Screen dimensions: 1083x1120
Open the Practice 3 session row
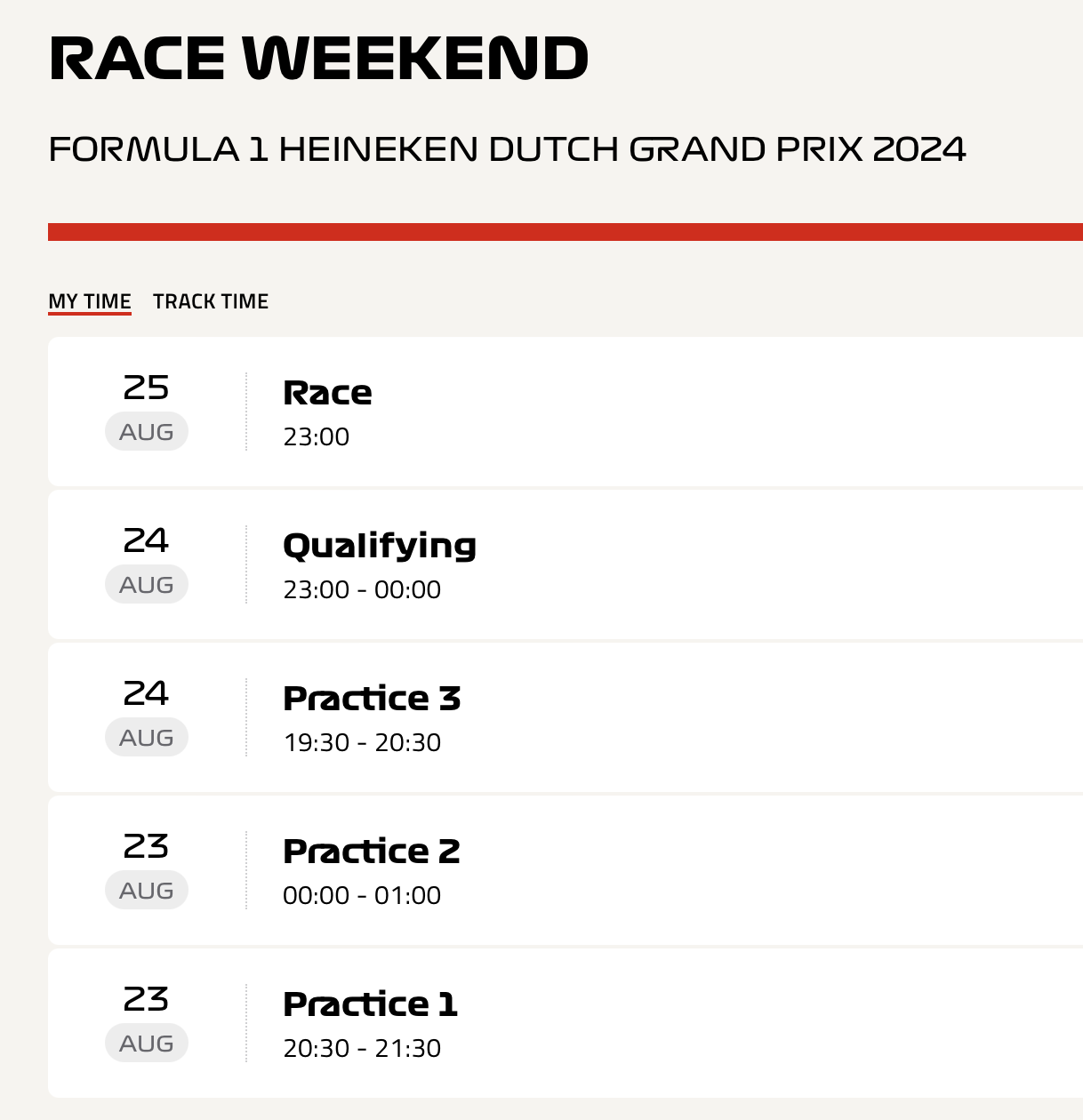point(566,717)
